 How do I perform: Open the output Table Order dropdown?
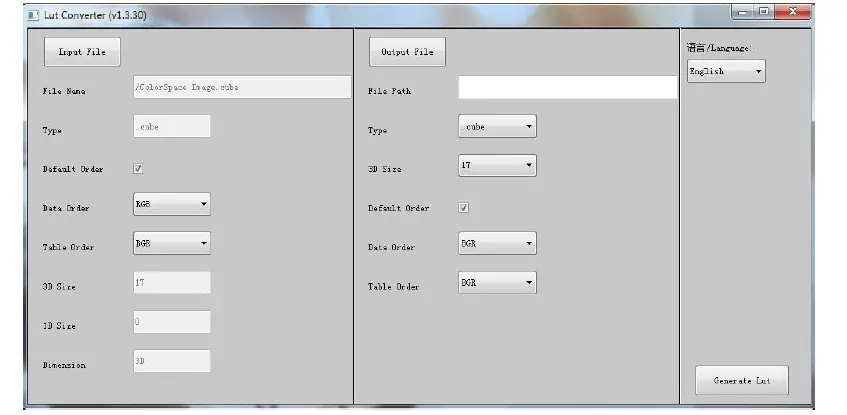pos(497,283)
